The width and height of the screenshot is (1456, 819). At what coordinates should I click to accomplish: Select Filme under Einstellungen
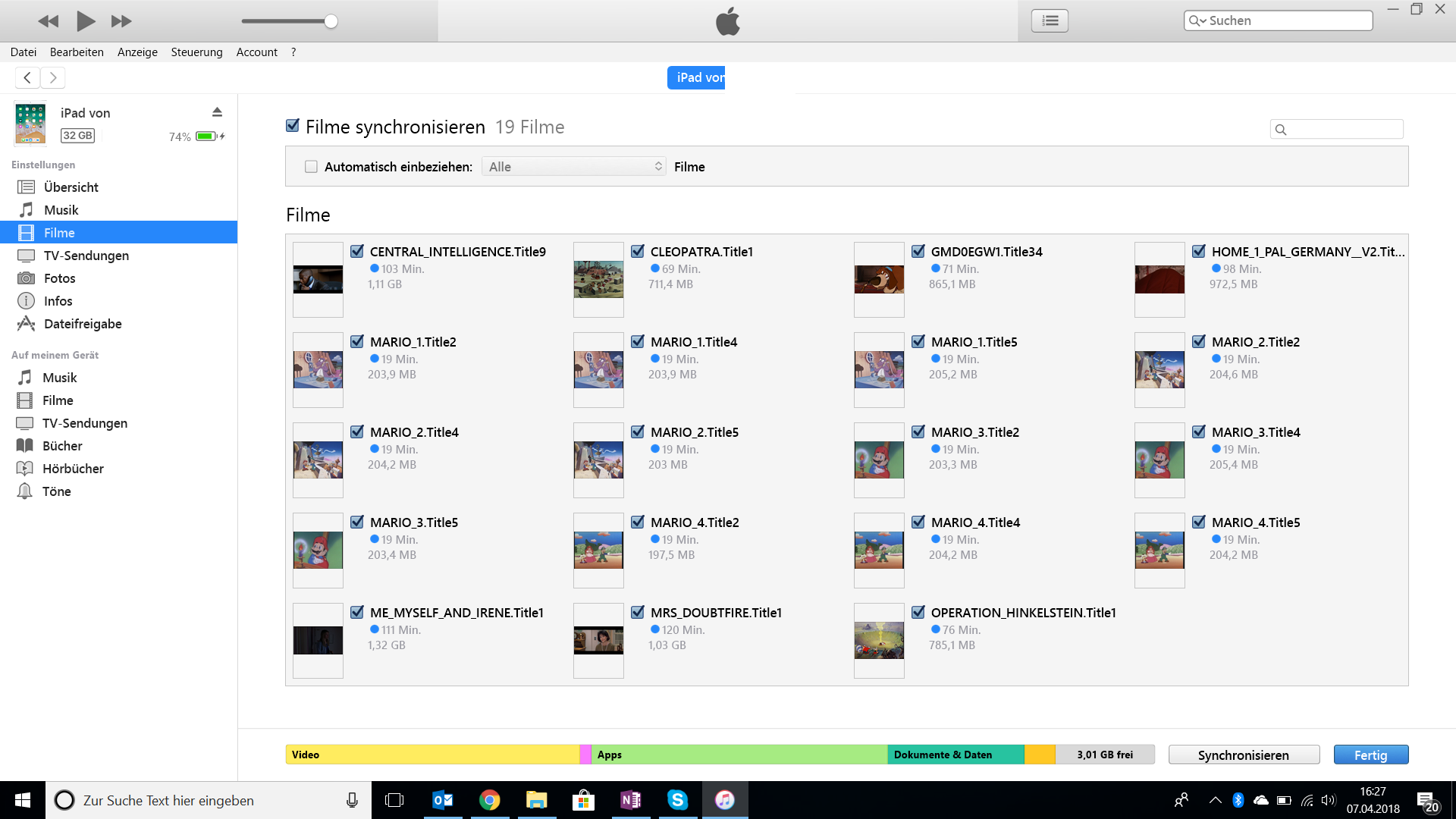(x=118, y=233)
